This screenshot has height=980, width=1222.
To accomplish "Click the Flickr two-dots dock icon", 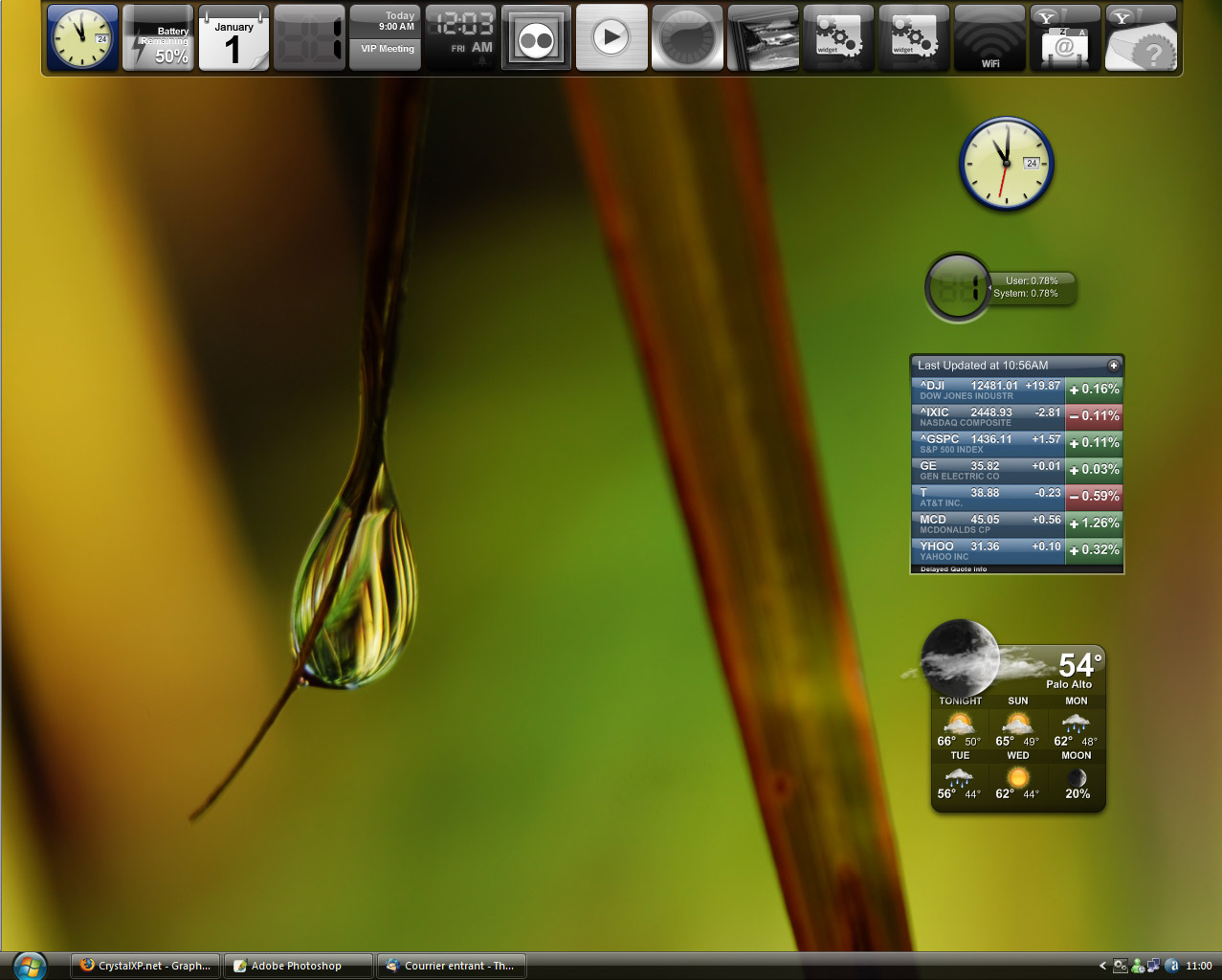I will click(x=536, y=38).
